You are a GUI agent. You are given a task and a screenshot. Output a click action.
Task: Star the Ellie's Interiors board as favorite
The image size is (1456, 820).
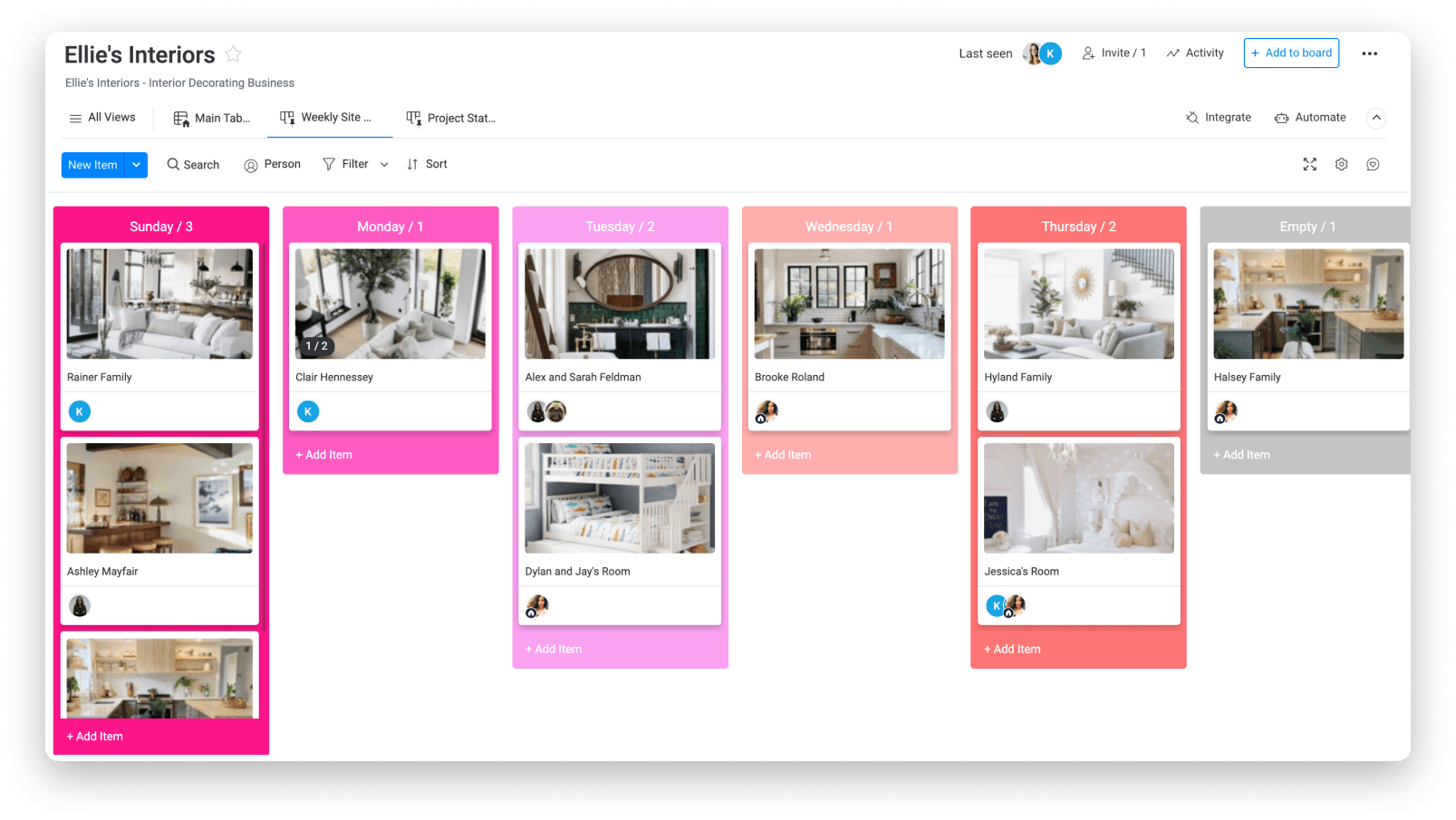233,54
